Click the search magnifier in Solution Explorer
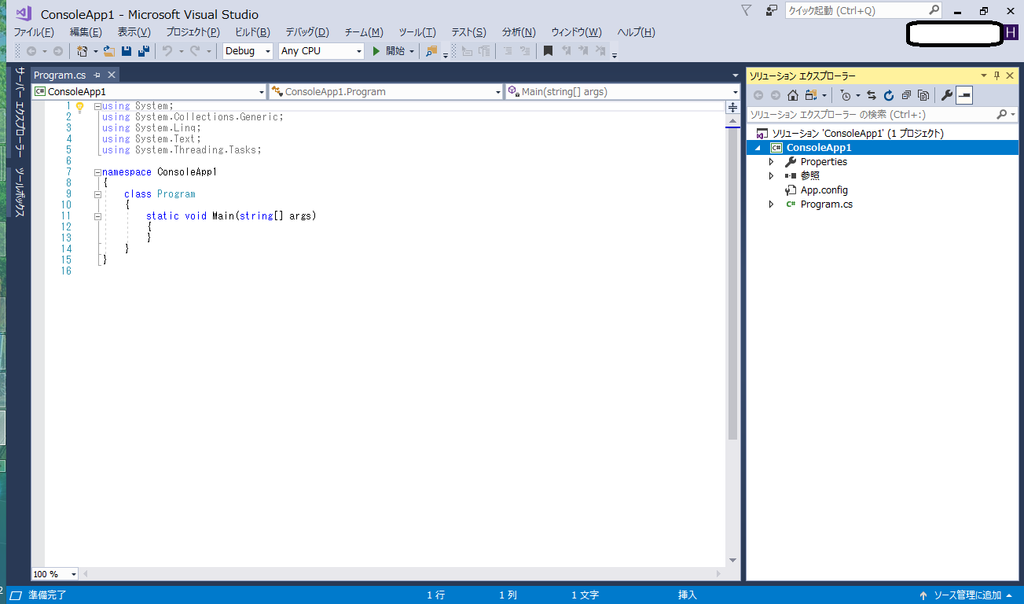 pos(1001,114)
